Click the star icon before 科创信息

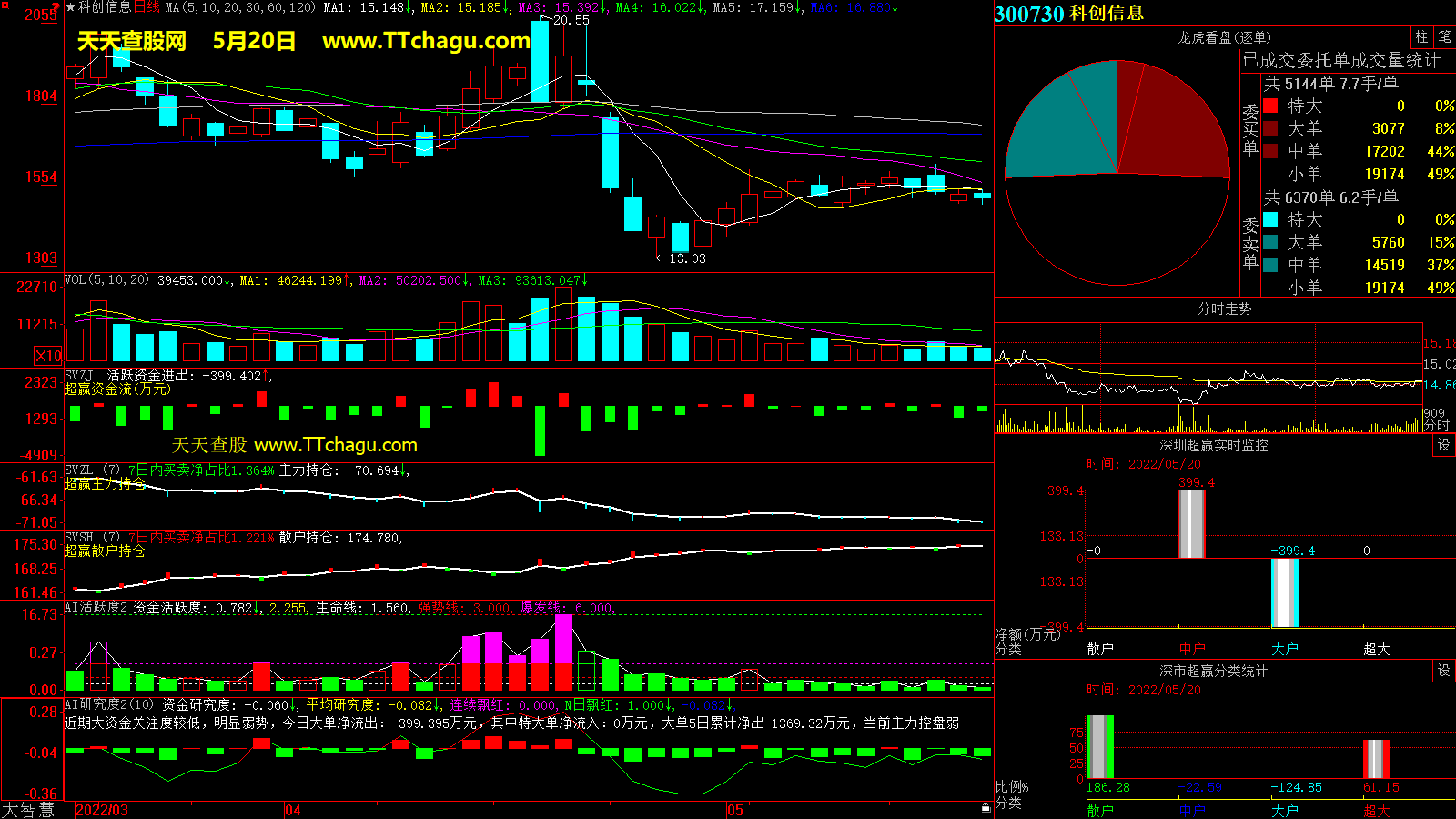[x=70, y=7]
